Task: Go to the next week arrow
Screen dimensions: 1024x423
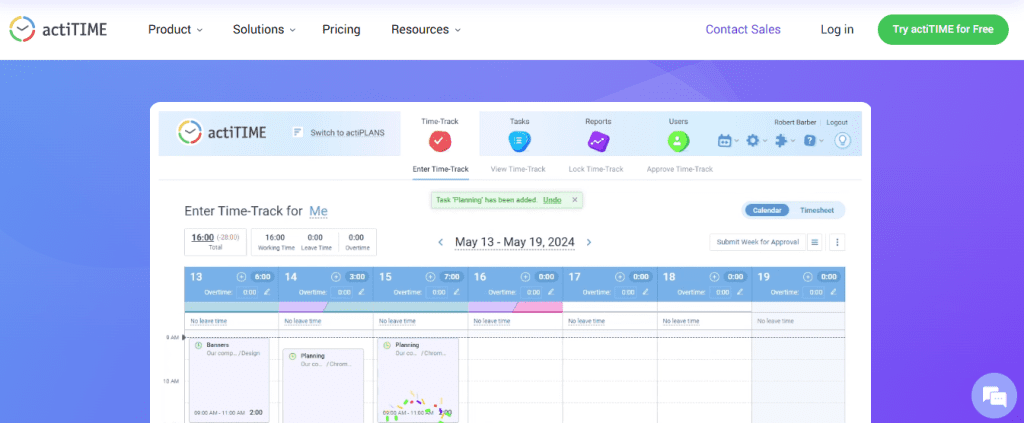Action: pyautogui.click(x=589, y=242)
